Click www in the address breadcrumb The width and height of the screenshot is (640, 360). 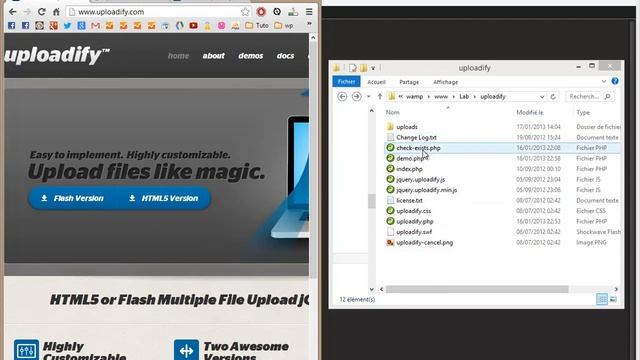point(441,97)
